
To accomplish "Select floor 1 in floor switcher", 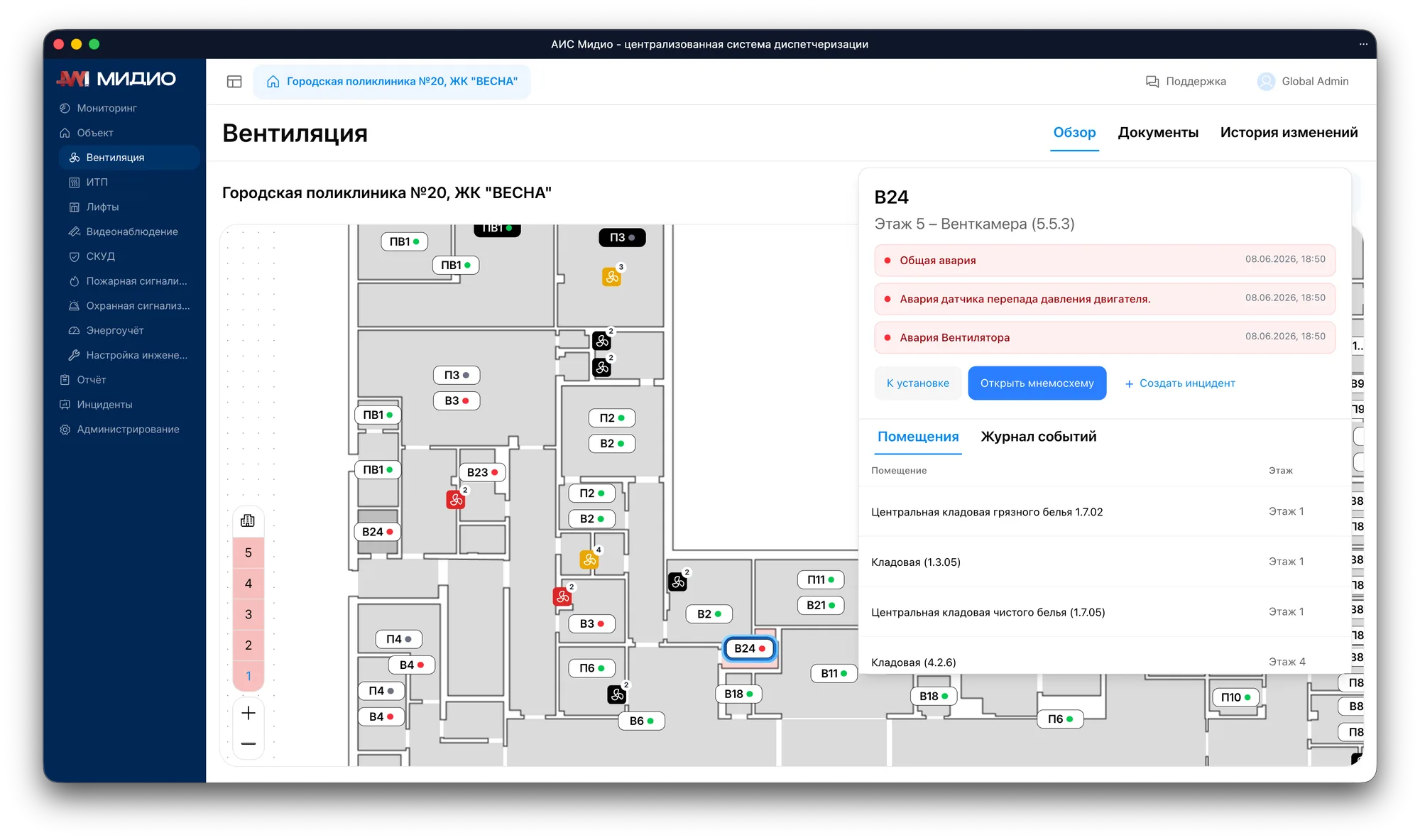I will pos(248,676).
